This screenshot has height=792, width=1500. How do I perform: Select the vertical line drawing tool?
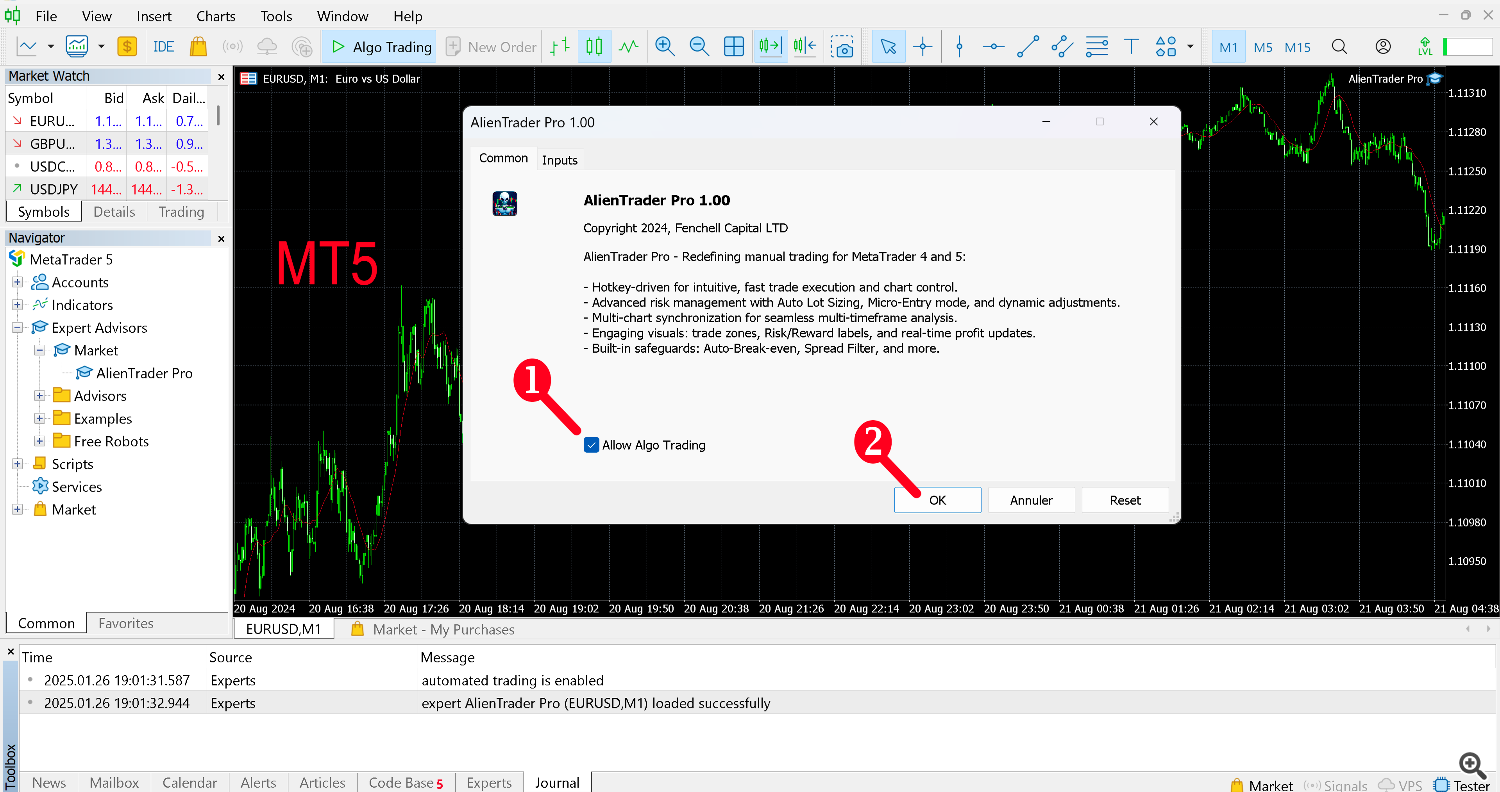point(960,46)
